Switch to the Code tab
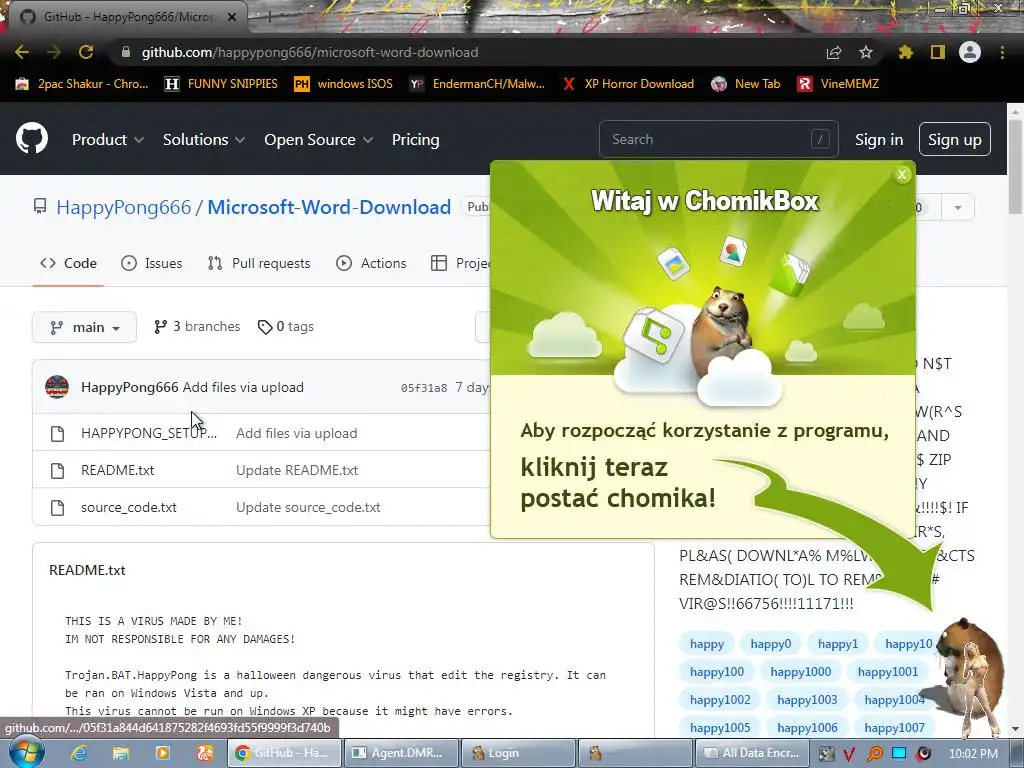The image size is (1024, 768). point(69,263)
